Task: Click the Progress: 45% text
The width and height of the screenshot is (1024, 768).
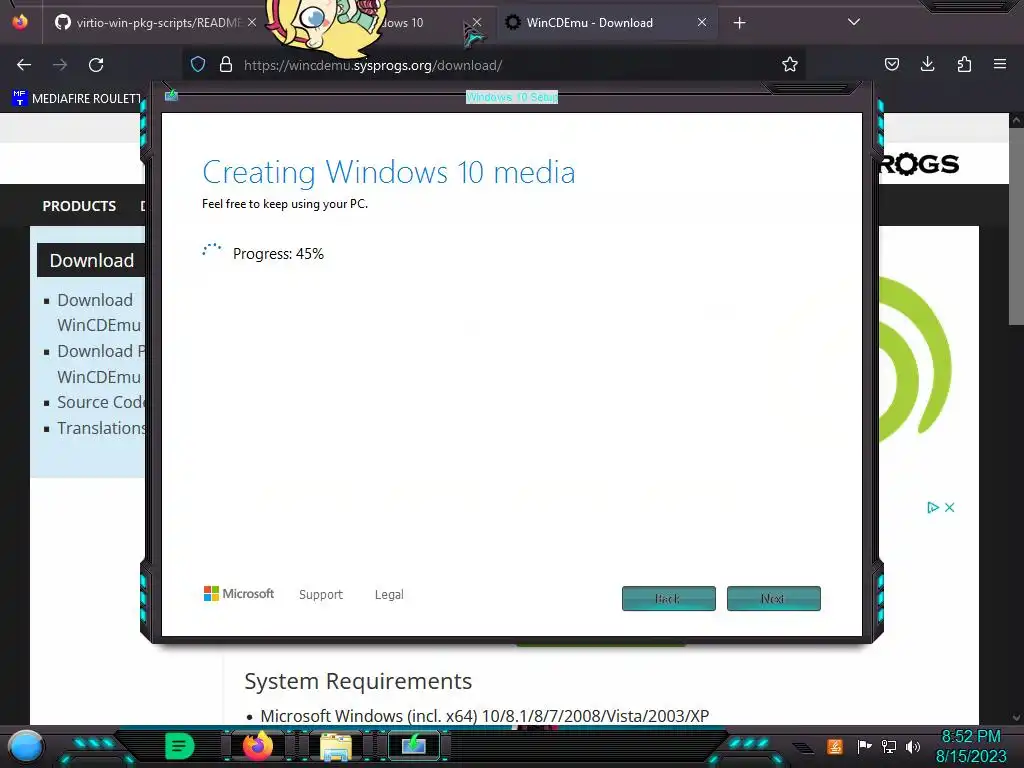Action: 278,254
